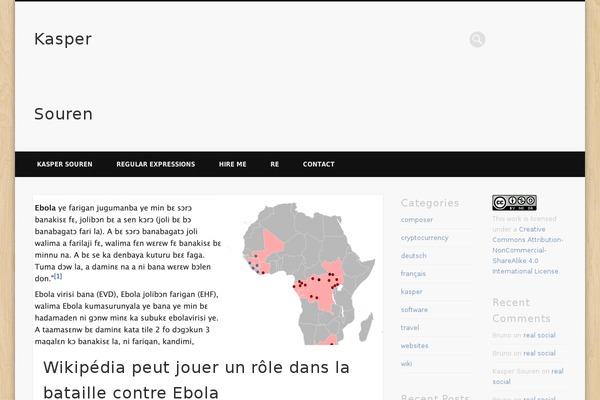Image resolution: width=600 pixels, height=400 pixels.
Task: Browse the français category
Action: click(413, 274)
